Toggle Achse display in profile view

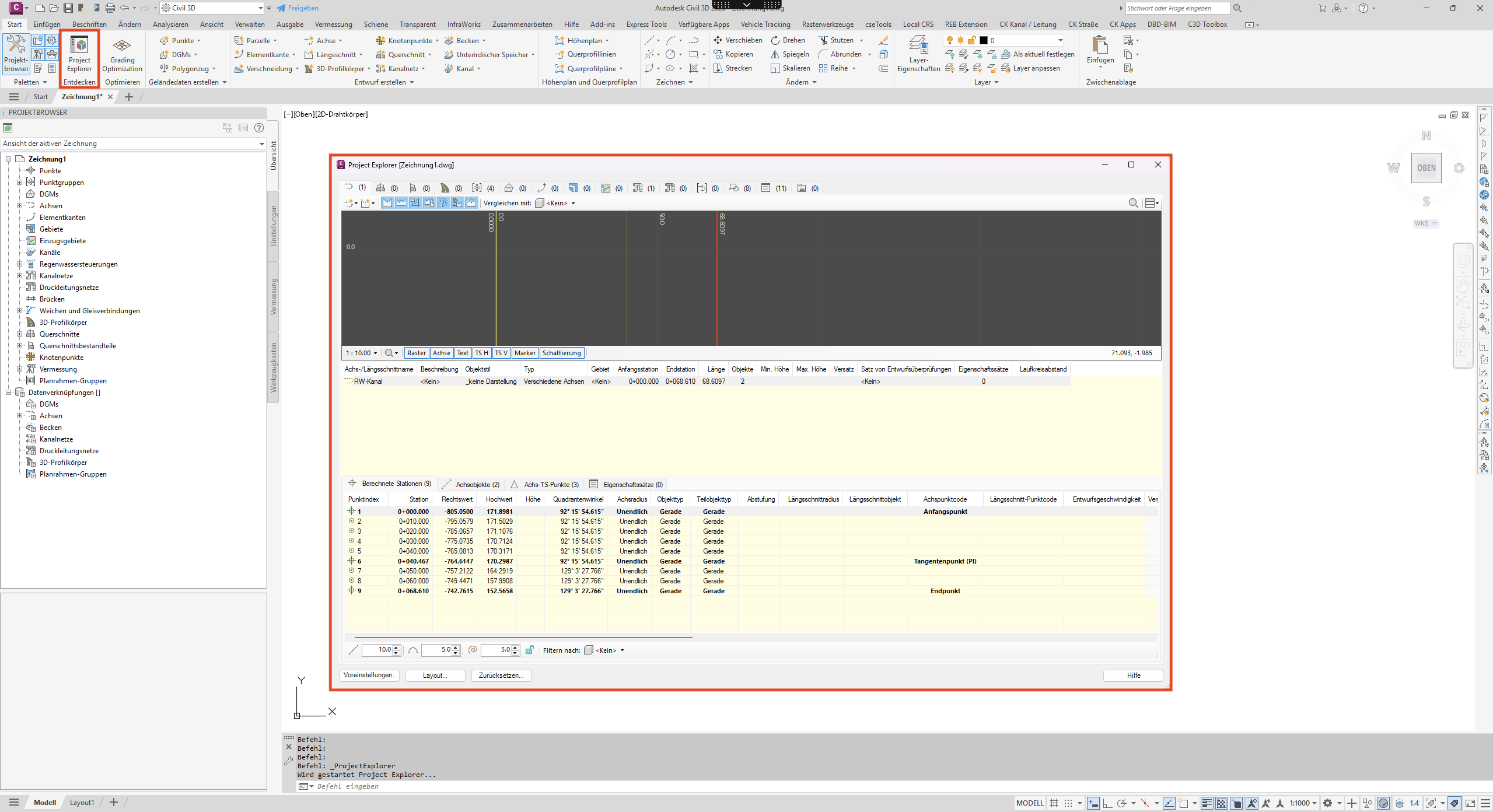coord(441,353)
